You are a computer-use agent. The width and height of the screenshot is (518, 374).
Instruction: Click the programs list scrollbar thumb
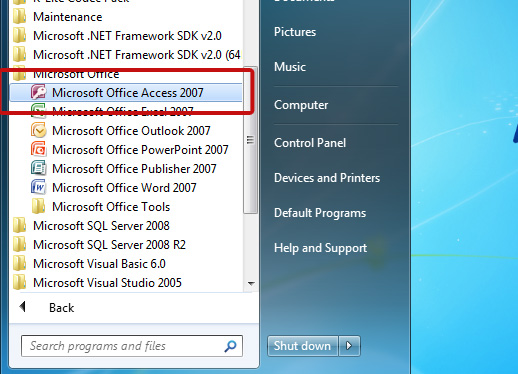250,140
